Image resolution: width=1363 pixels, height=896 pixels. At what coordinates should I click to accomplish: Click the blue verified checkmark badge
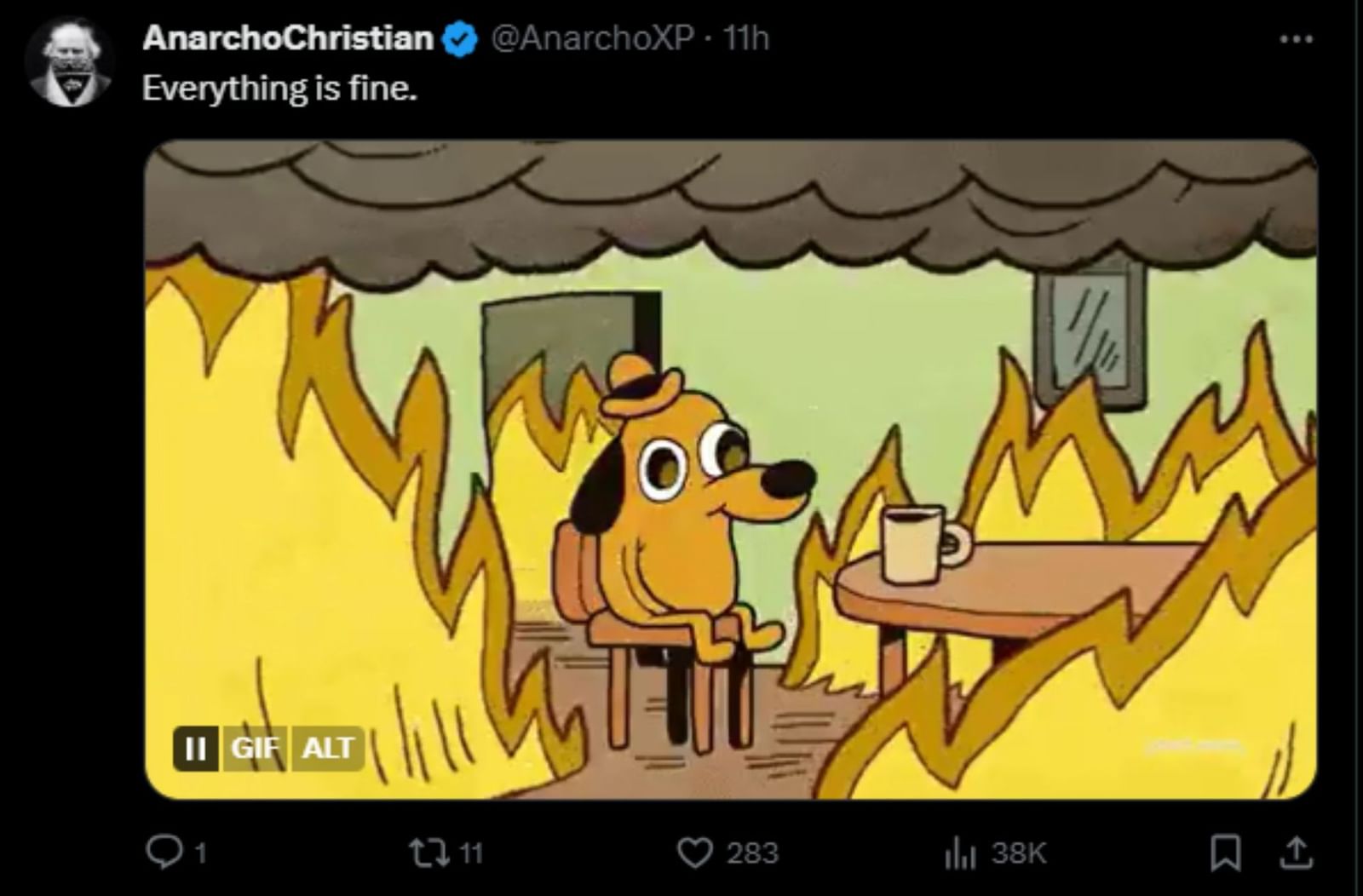[x=461, y=39]
